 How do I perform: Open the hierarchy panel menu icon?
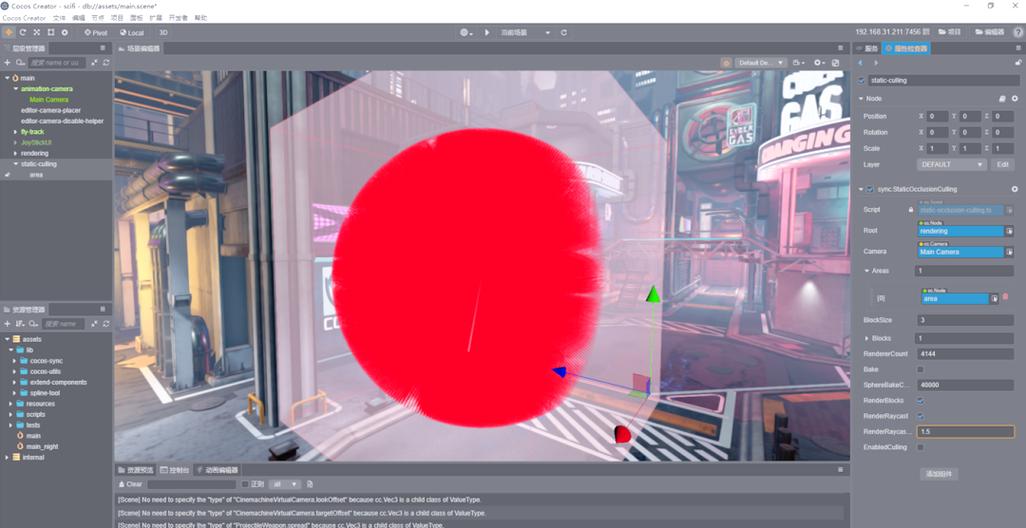pos(103,48)
